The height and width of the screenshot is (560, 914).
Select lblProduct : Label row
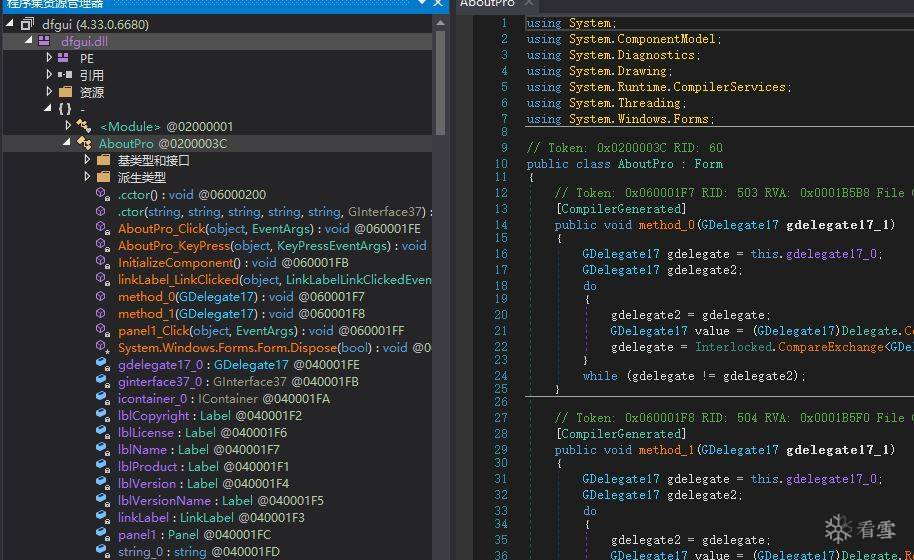(x=203, y=466)
